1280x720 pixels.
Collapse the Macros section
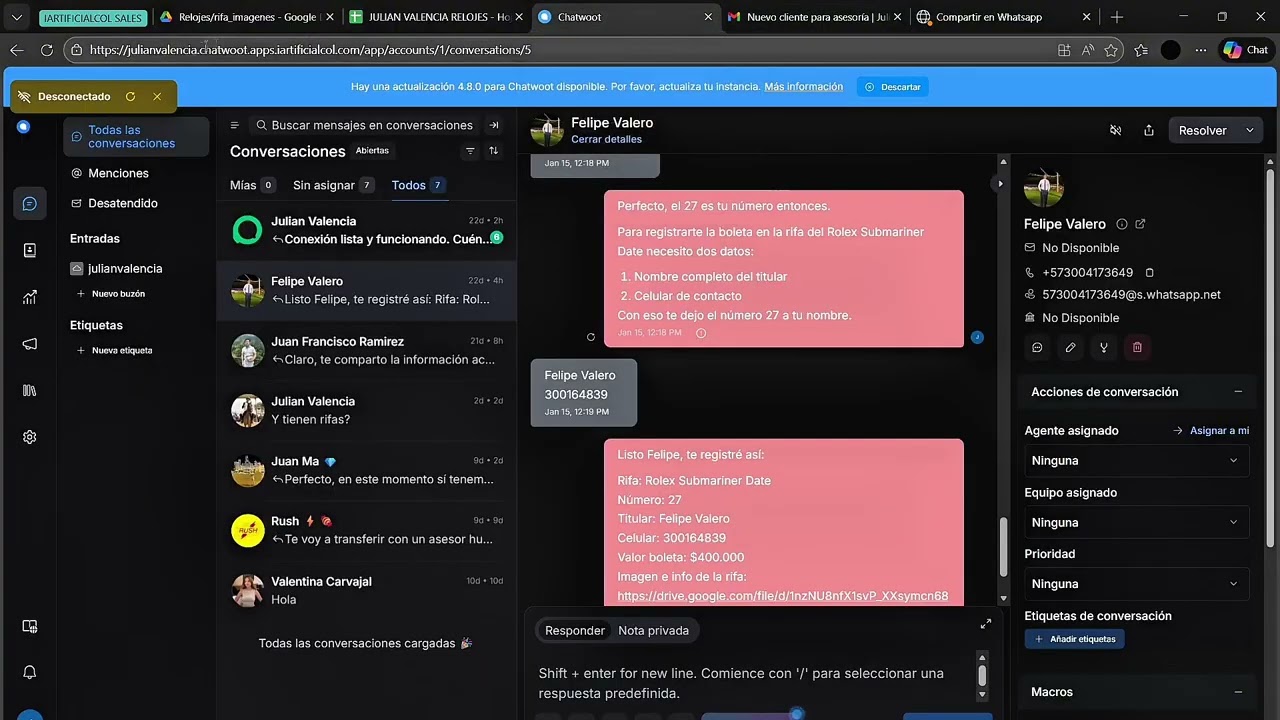pos(1238,692)
